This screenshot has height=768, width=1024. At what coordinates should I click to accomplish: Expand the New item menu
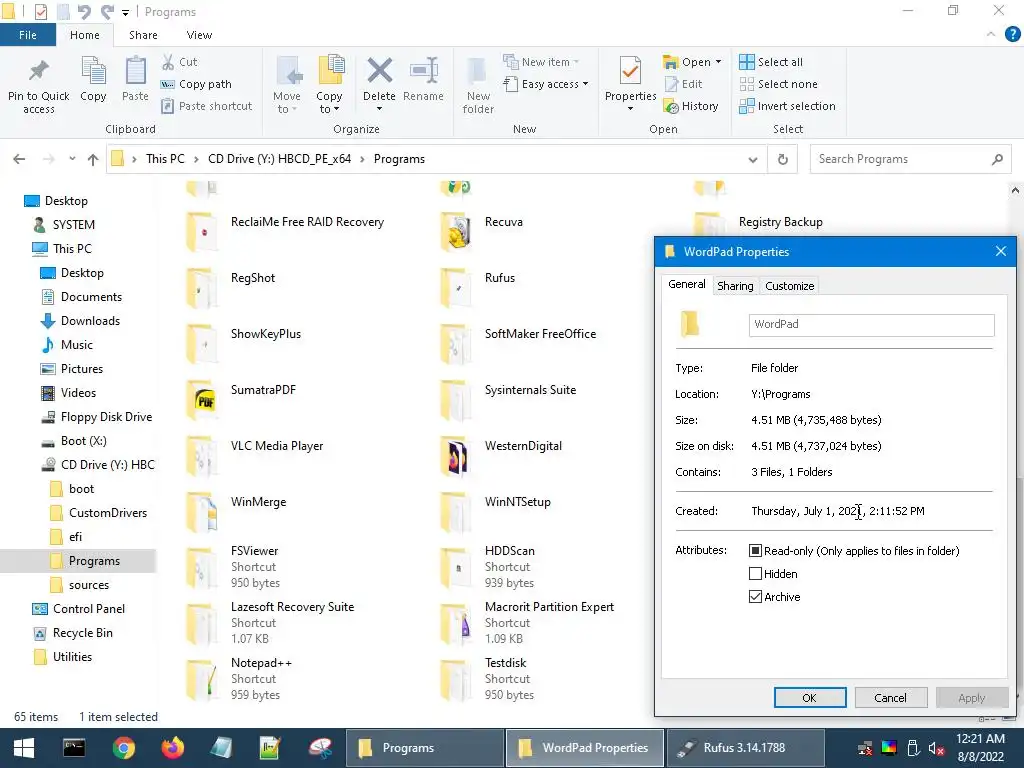[541, 62]
